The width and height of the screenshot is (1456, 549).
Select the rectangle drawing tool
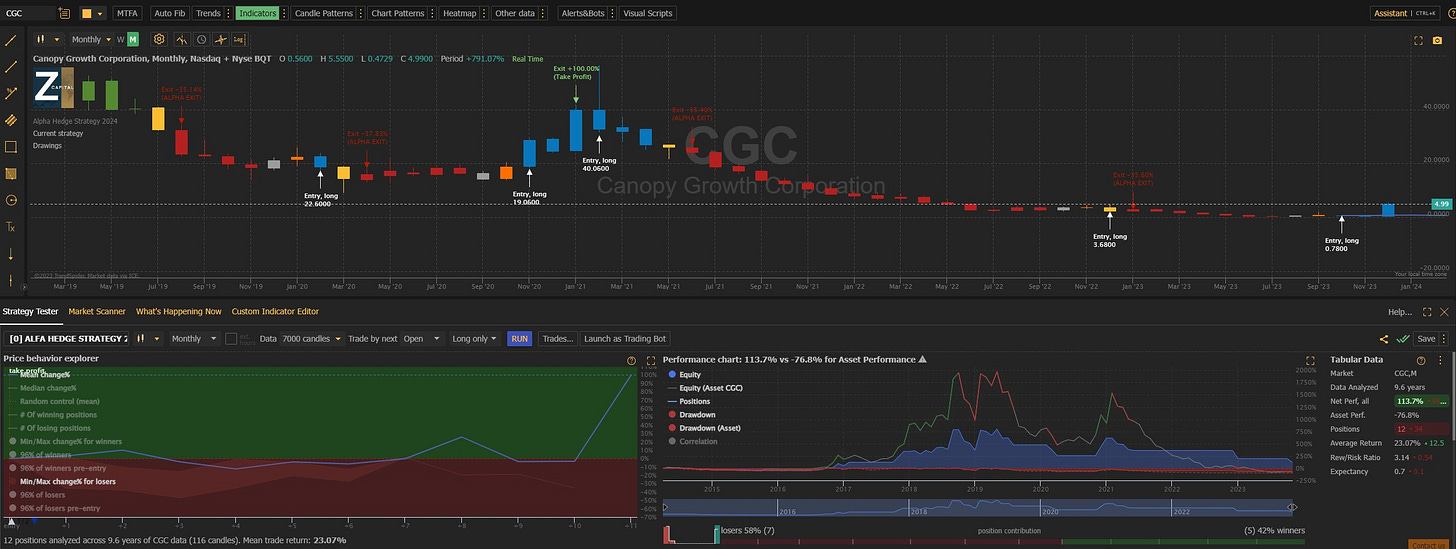pyautogui.click(x=11, y=146)
